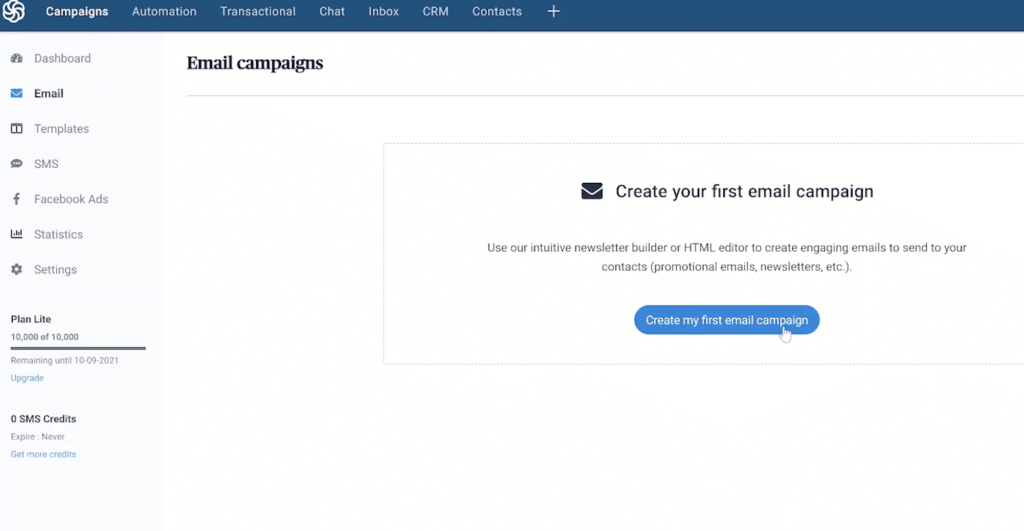
Task: Click the plus icon in top navigation
Action: pos(554,12)
